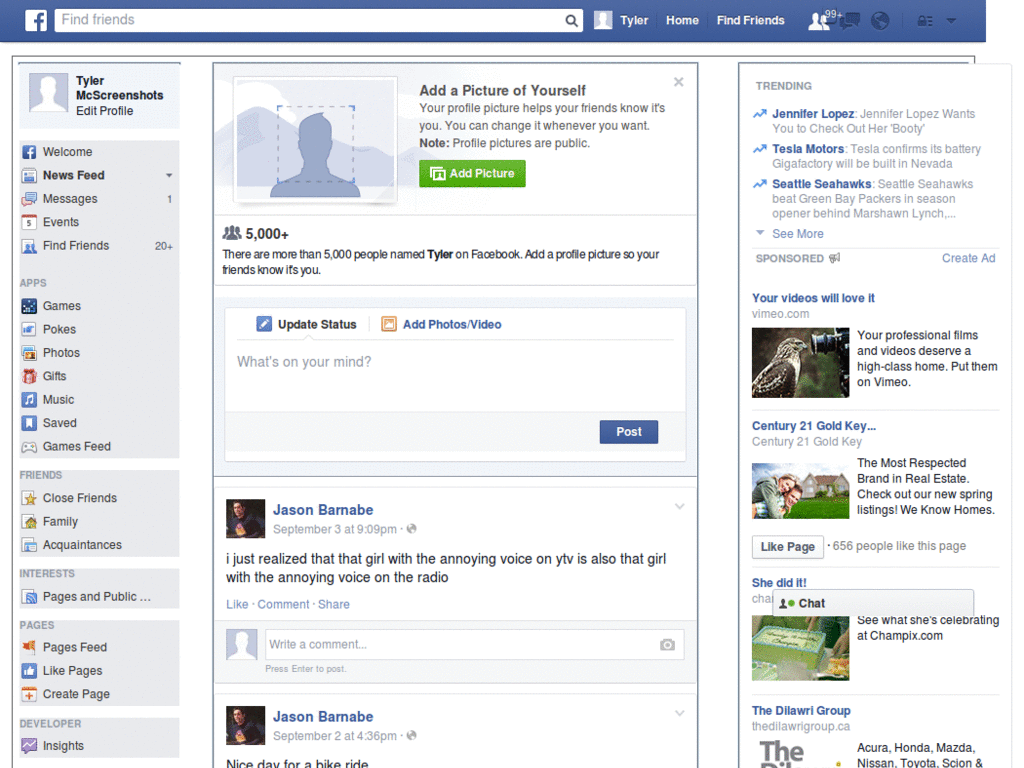Image resolution: width=1024 pixels, height=768 pixels.
Task: Open Find Friends in top navigation
Action: point(750,20)
